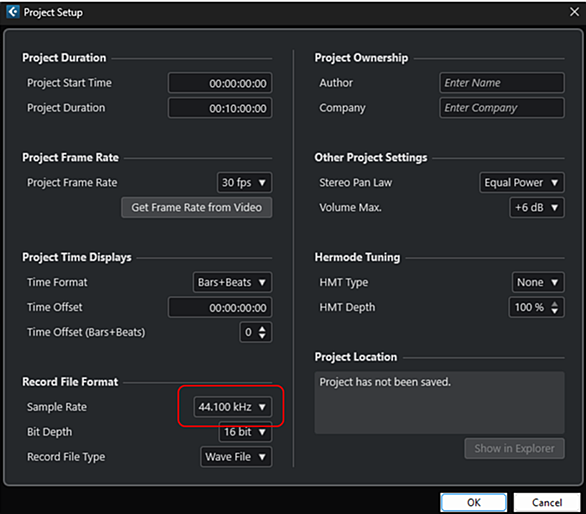586x514 pixels.
Task: Close the Project Setup dialog
Action: click(574, 12)
